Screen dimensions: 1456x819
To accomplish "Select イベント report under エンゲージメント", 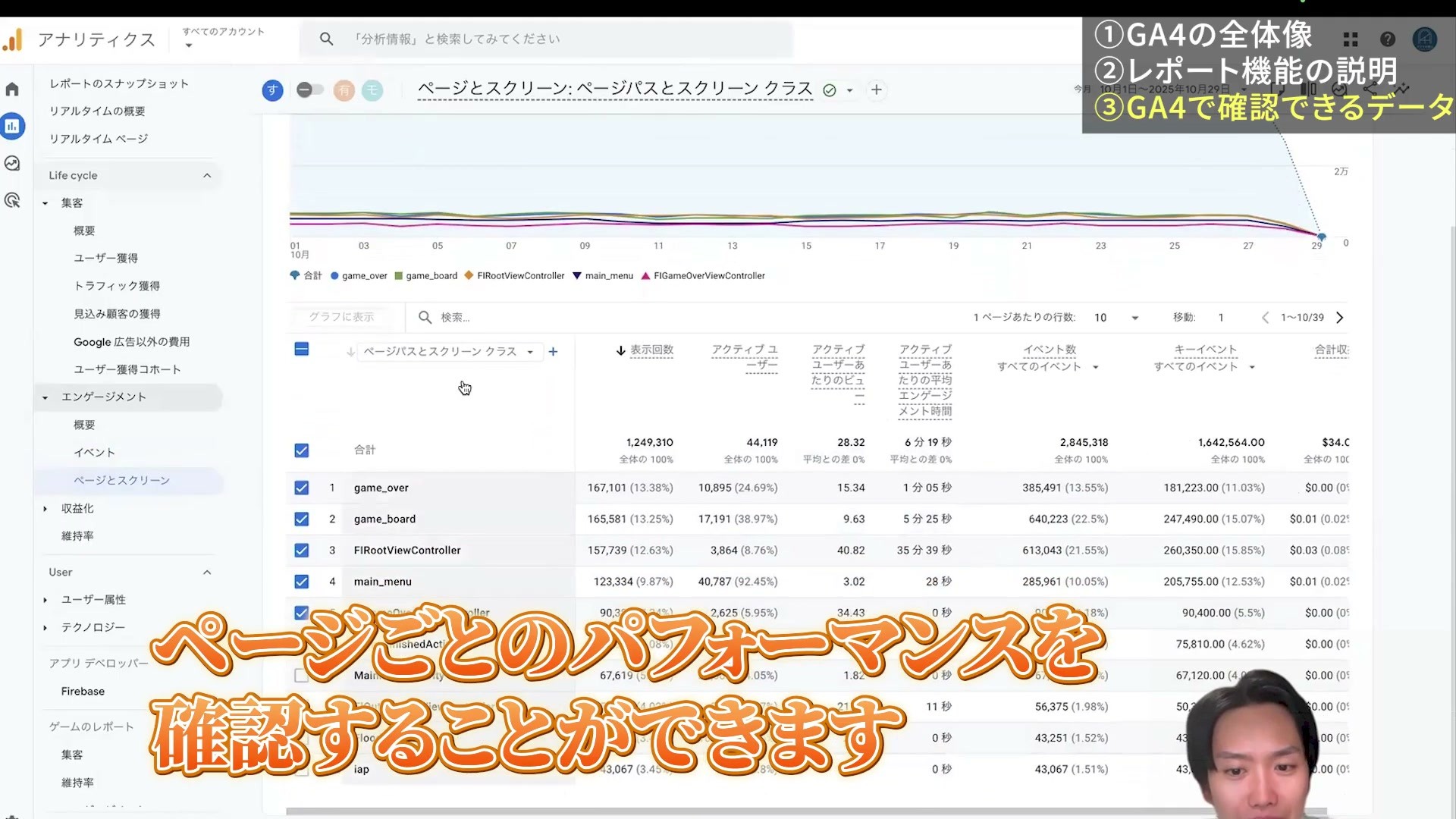I will pos(94,453).
